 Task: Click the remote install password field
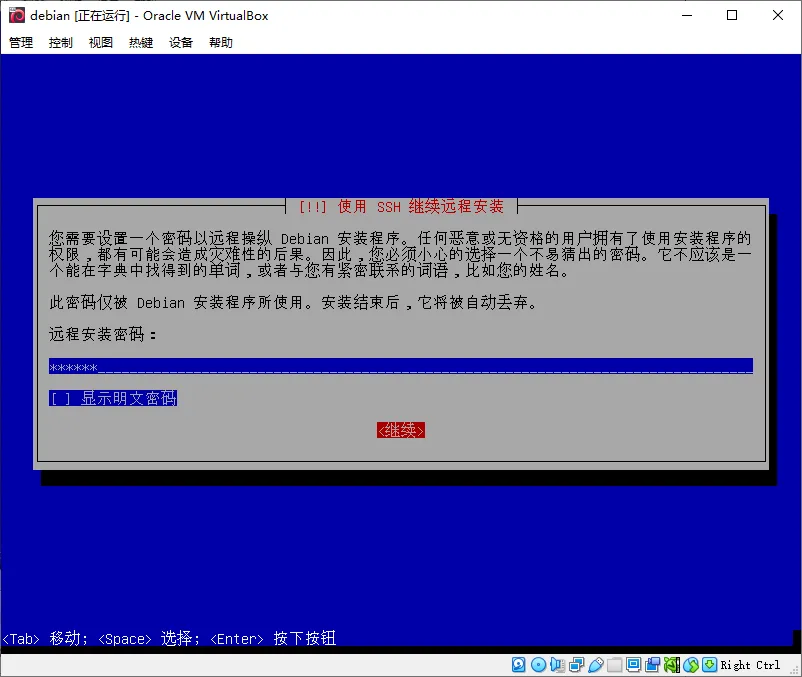401,366
